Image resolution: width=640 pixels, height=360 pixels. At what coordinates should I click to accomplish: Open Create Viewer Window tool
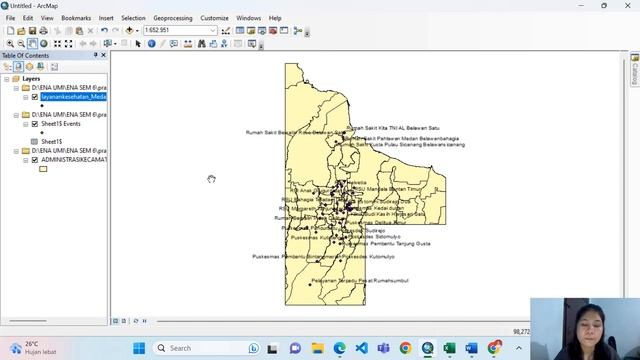[x=252, y=44]
